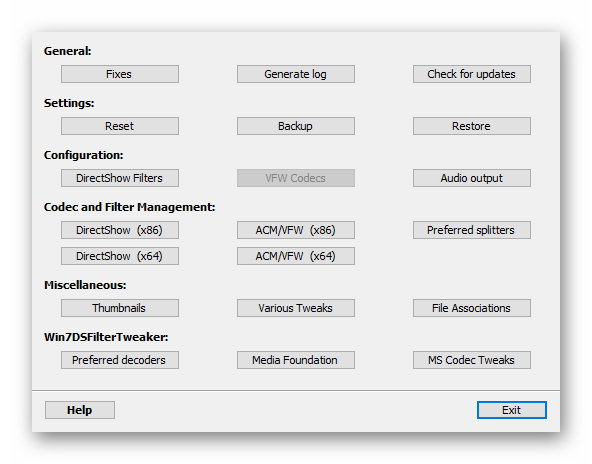
Task: Choose the Restore settings button
Action: click(472, 126)
